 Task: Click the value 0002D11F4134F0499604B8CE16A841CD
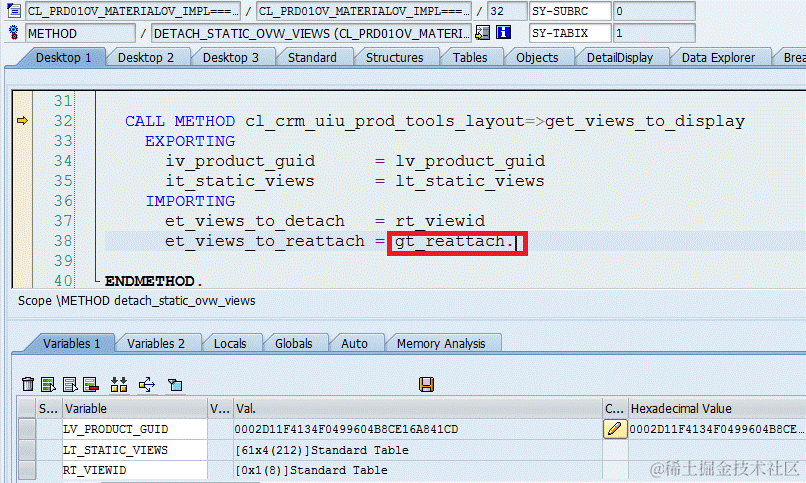coord(346,429)
